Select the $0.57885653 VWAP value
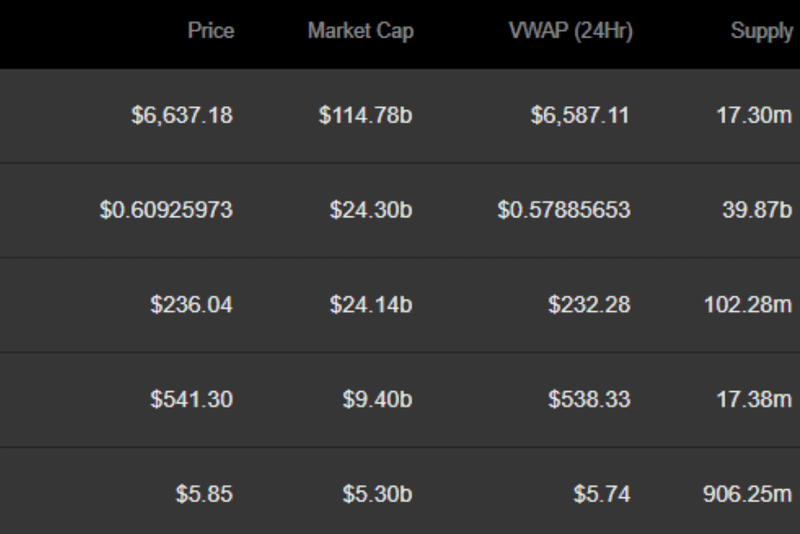This screenshot has height=534, width=800. click(564, 210)
